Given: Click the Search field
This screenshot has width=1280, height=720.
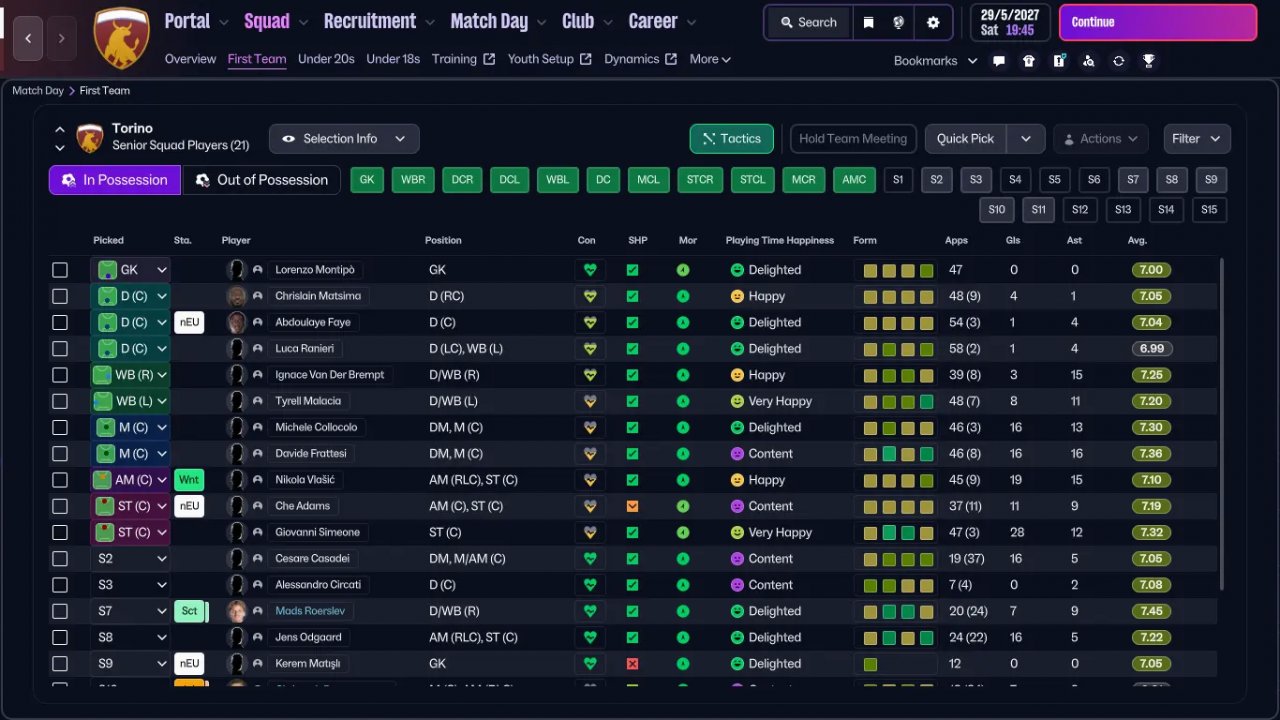Looking at the screenshot, I should pos(808,22).
